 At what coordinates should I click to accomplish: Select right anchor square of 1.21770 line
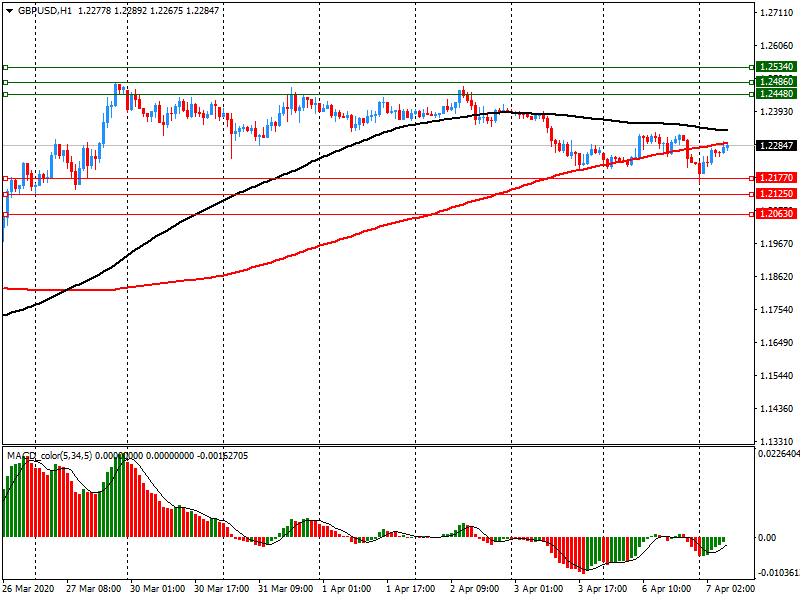click(x=752, y=179)
